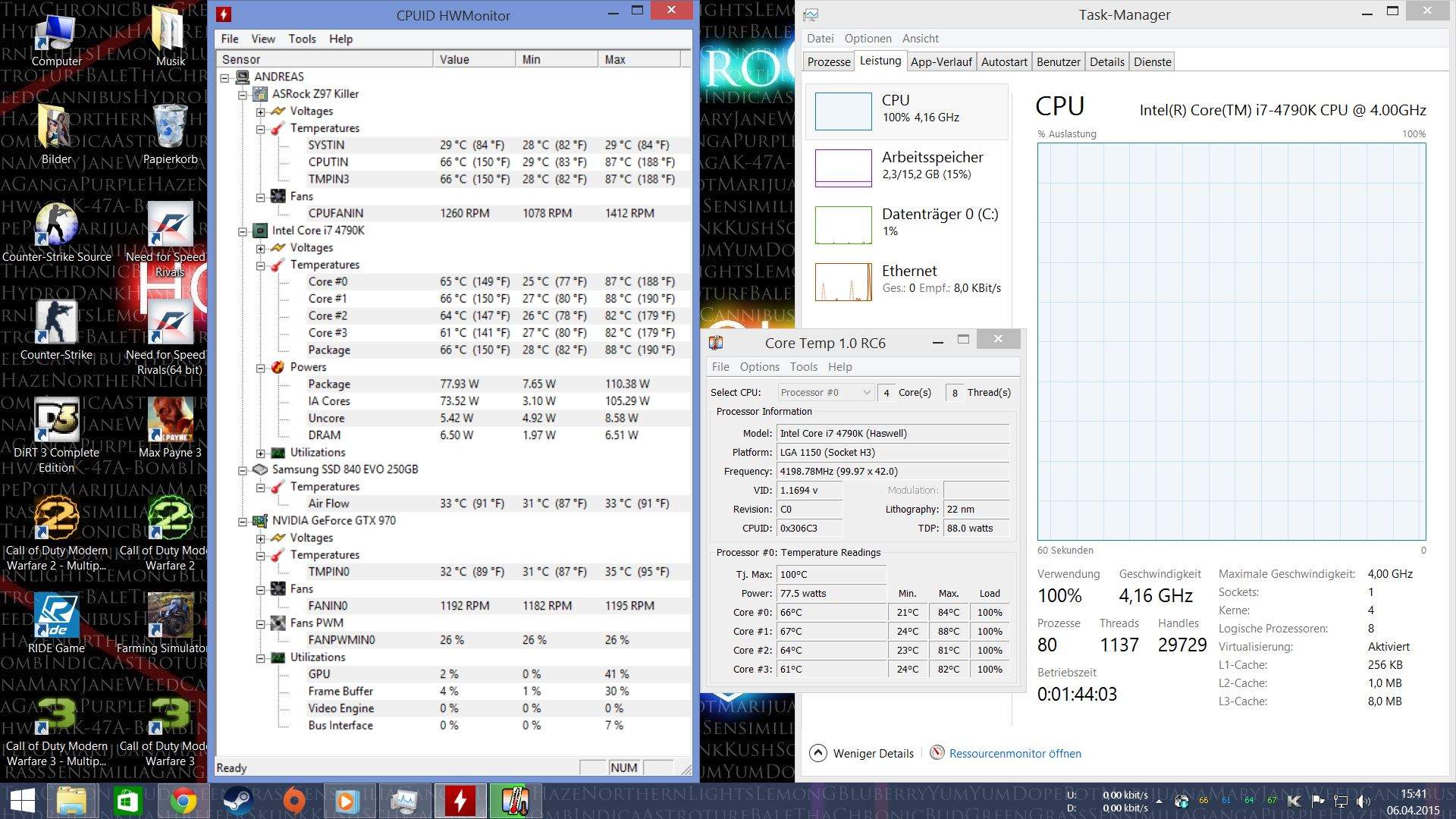1456x819 pixels.
Task: Open Task-Manager Ansicht menu
Action: [x=920, y=39]
